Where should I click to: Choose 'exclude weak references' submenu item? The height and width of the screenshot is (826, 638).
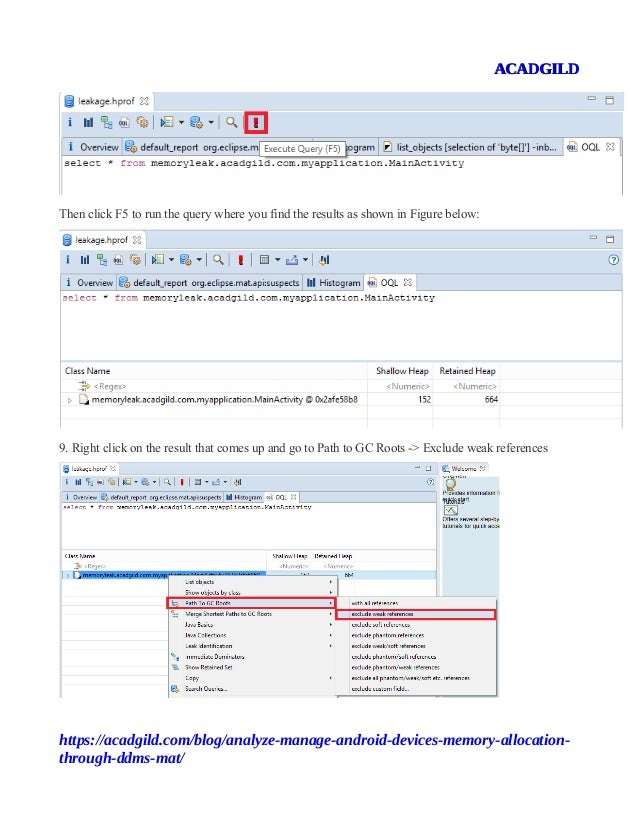point(416,614)
